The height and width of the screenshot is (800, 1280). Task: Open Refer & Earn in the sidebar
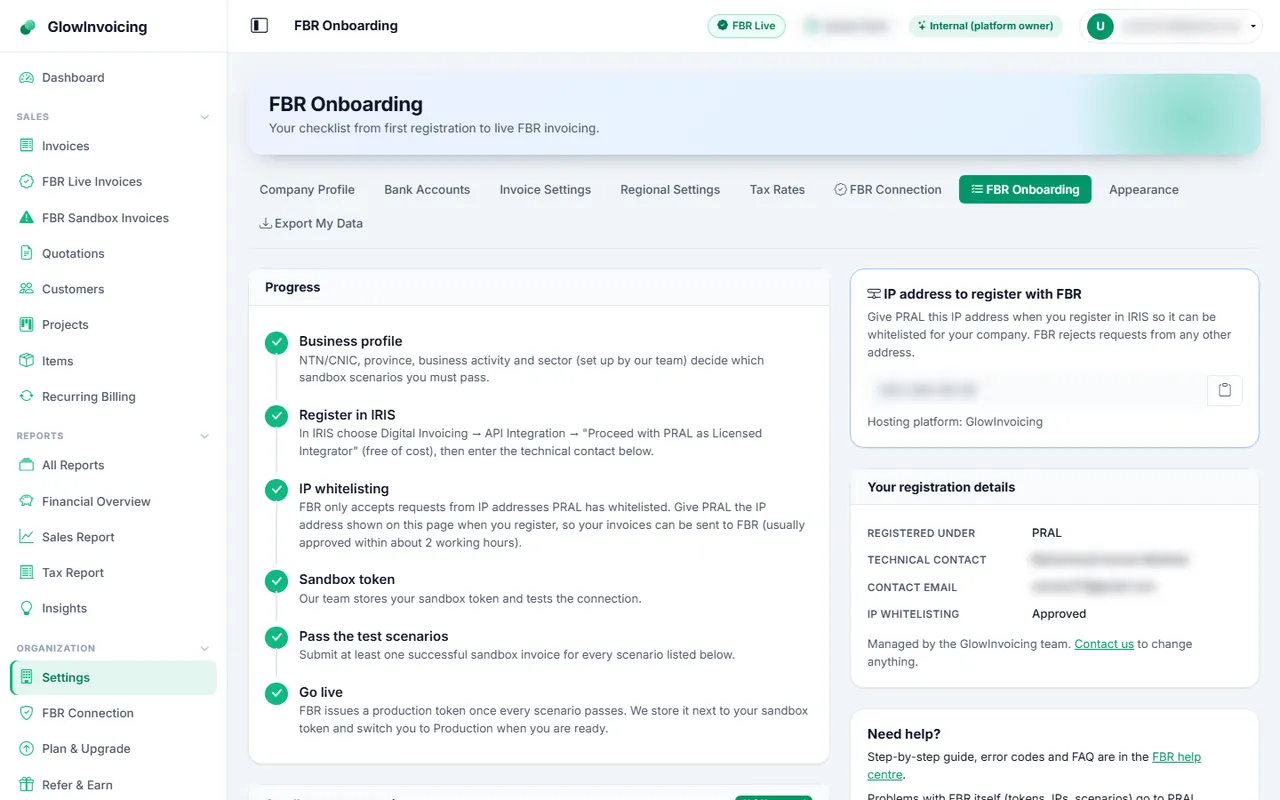(113, 785)
